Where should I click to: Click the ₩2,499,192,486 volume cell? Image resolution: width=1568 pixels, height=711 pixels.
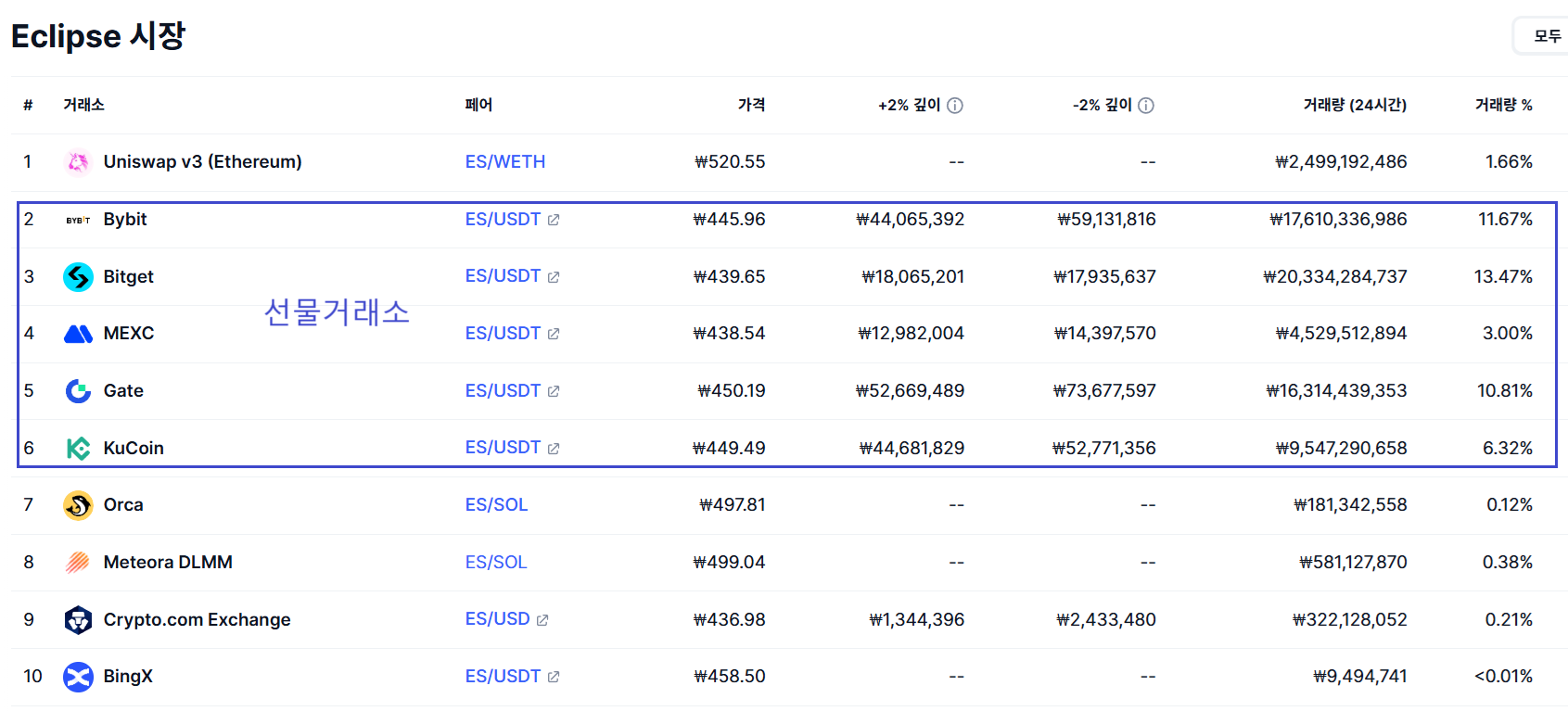1342,161
